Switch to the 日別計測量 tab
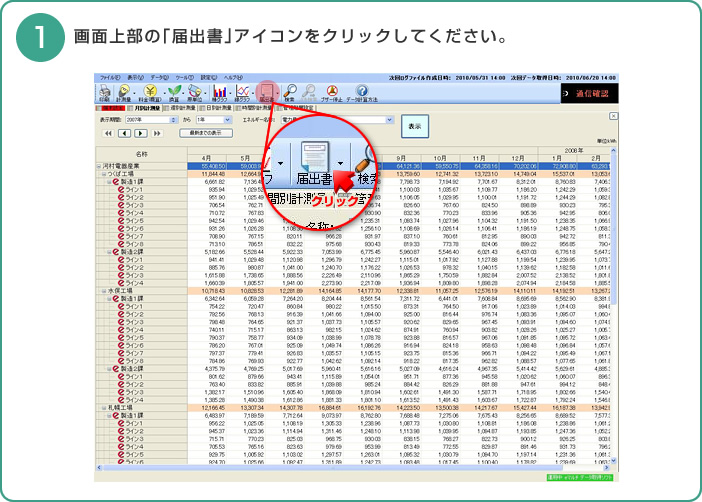This screenshot has width=702, height=502. (216, 108)
